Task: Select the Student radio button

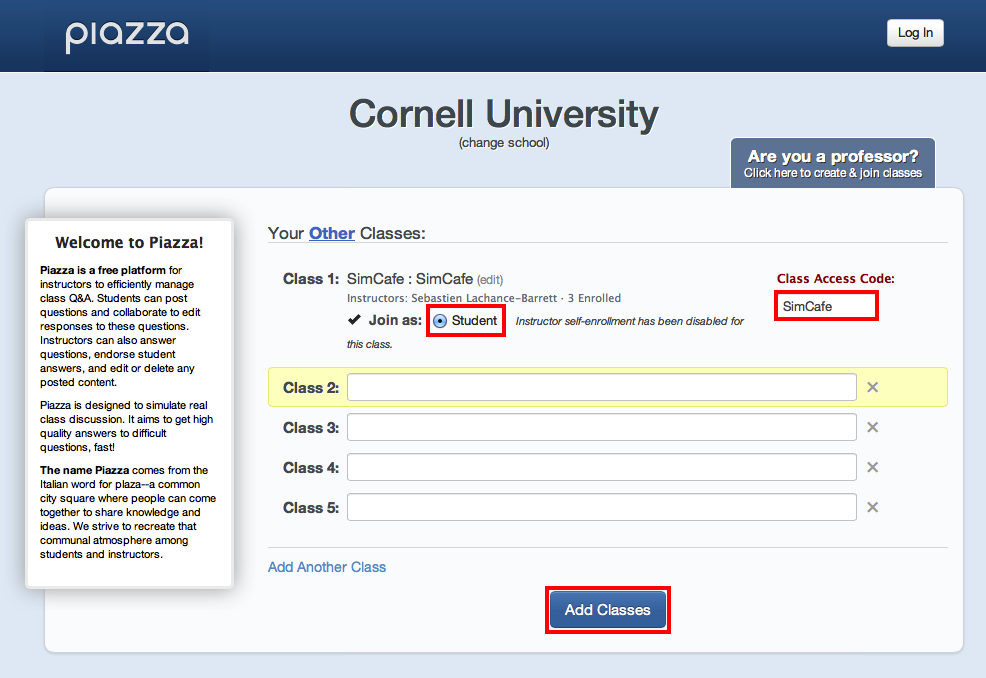Action: click(440, 321)
